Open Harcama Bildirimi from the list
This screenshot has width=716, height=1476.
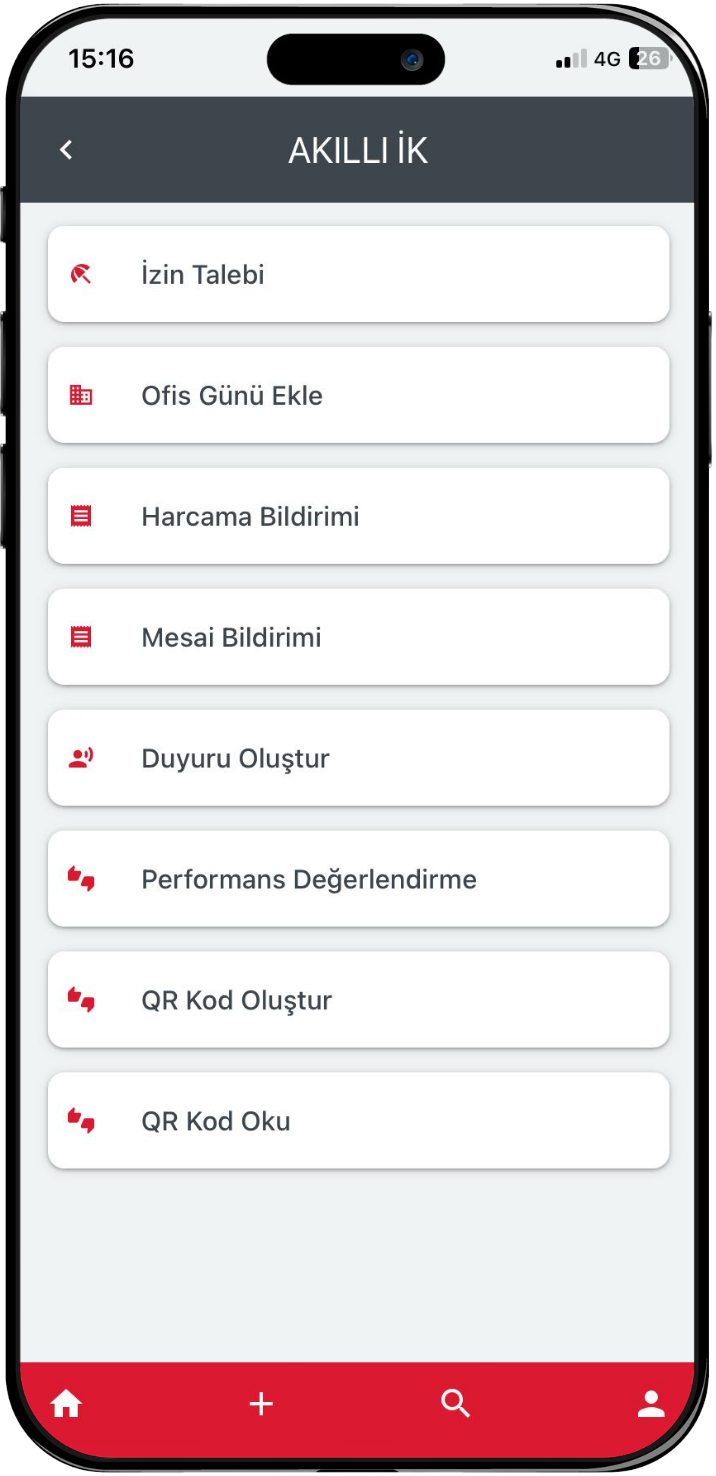coord(358,516)
